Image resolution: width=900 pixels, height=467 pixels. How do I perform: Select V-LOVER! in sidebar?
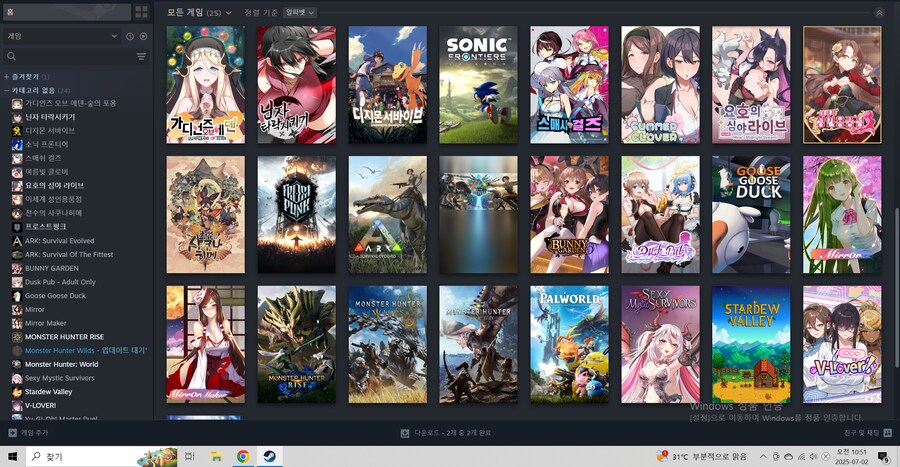point(40,406)
